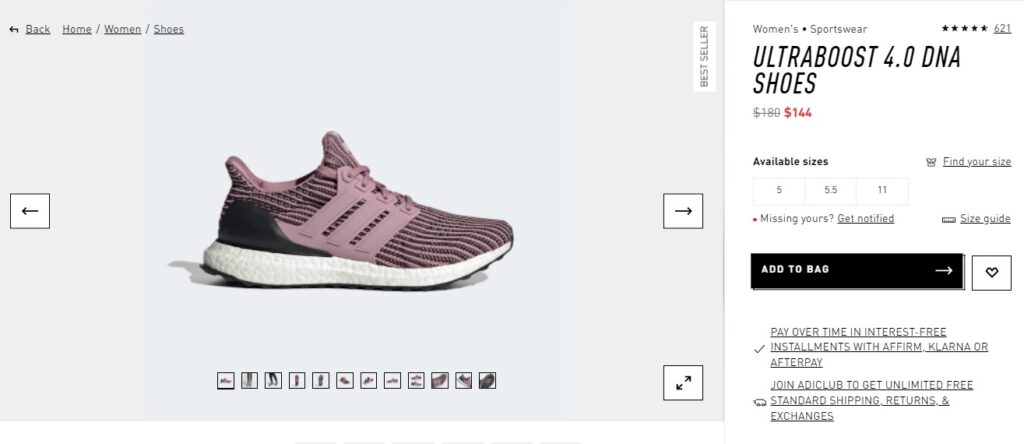Advance to next product image with right arrow
This screenshot has width=1024, height=444.
click(683, 211)
